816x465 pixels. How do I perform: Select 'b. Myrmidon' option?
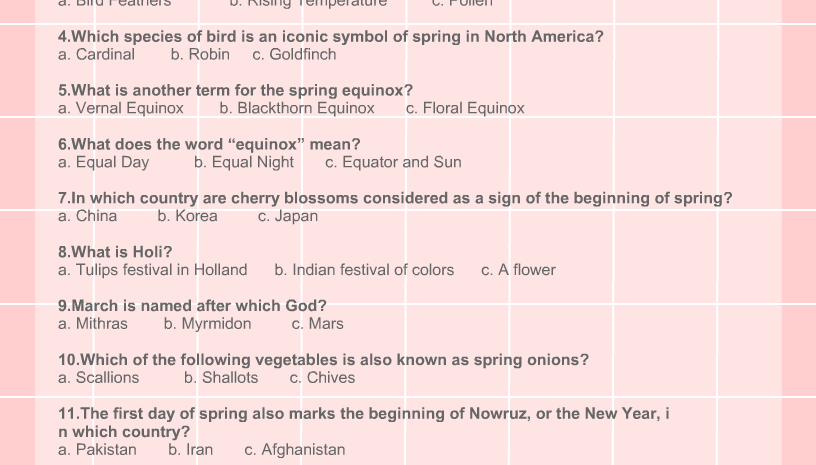click(207, 324)
